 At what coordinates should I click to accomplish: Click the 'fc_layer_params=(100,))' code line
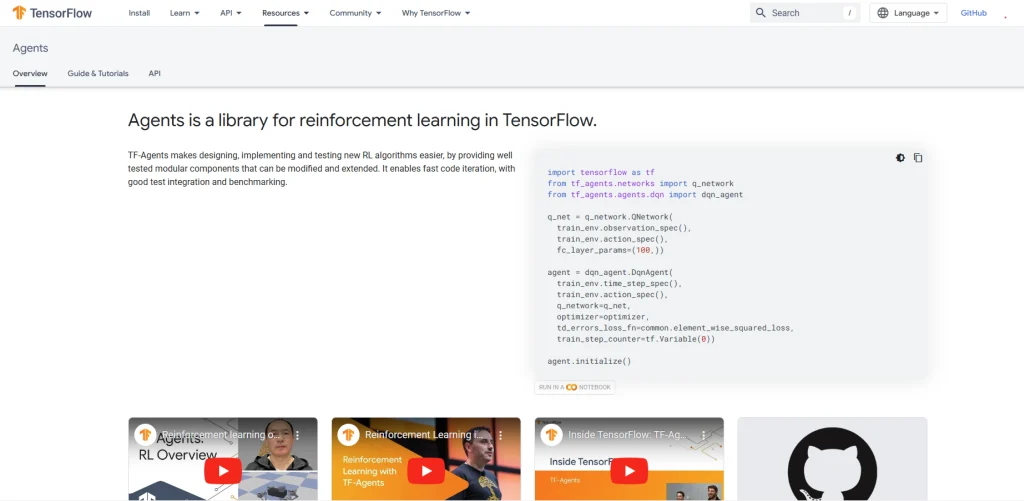[611, 250]
